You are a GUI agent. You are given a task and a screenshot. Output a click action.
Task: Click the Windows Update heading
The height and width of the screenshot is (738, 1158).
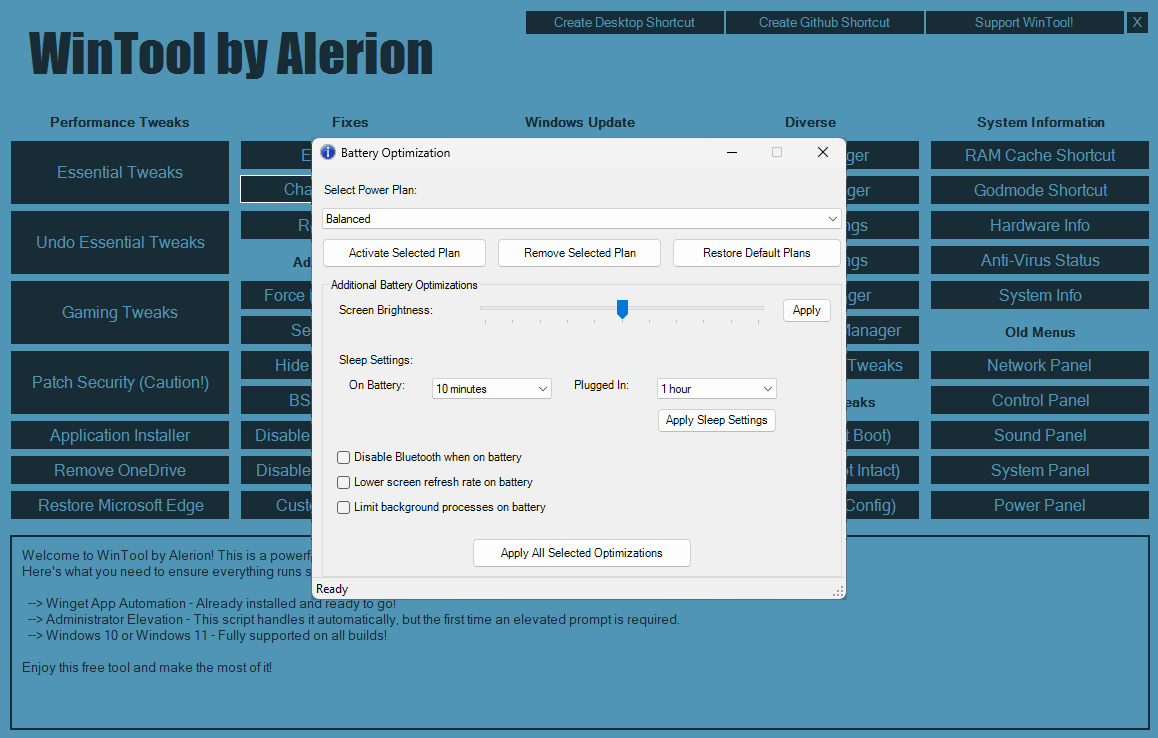click(580, 123)
